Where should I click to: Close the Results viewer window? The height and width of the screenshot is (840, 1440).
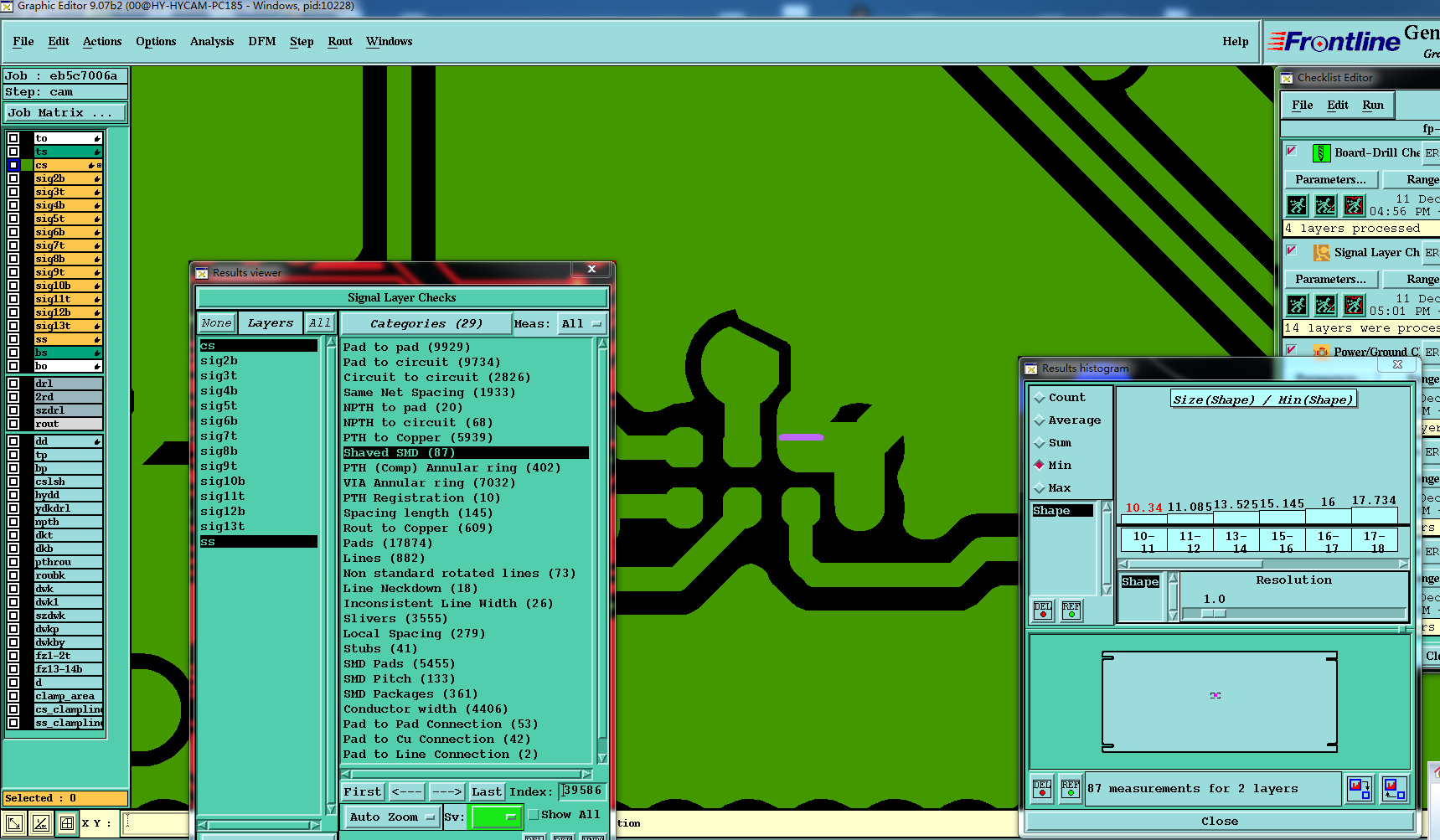[x=591, y=269]
